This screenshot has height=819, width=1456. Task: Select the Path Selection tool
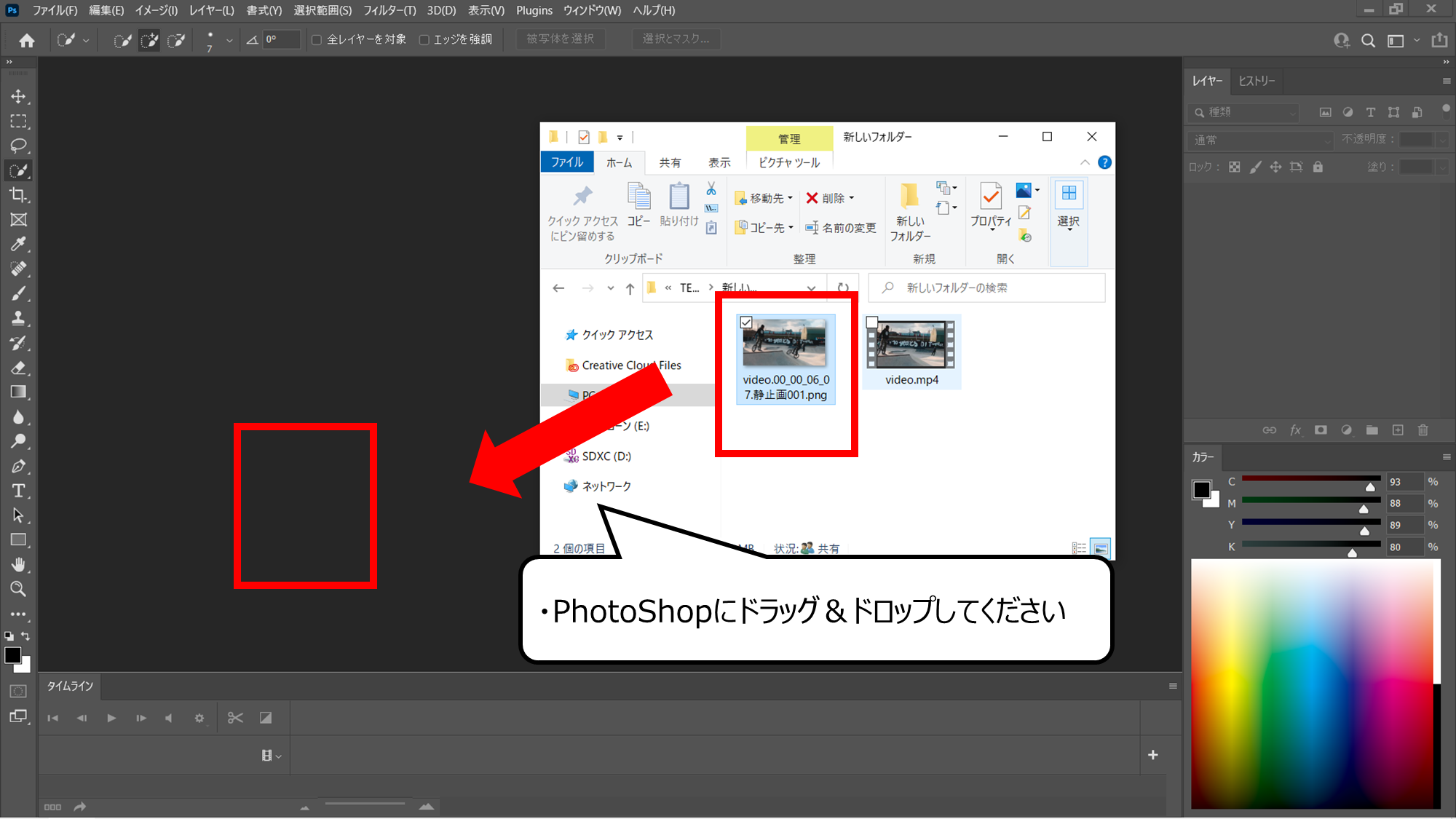[x=19, y=515]
